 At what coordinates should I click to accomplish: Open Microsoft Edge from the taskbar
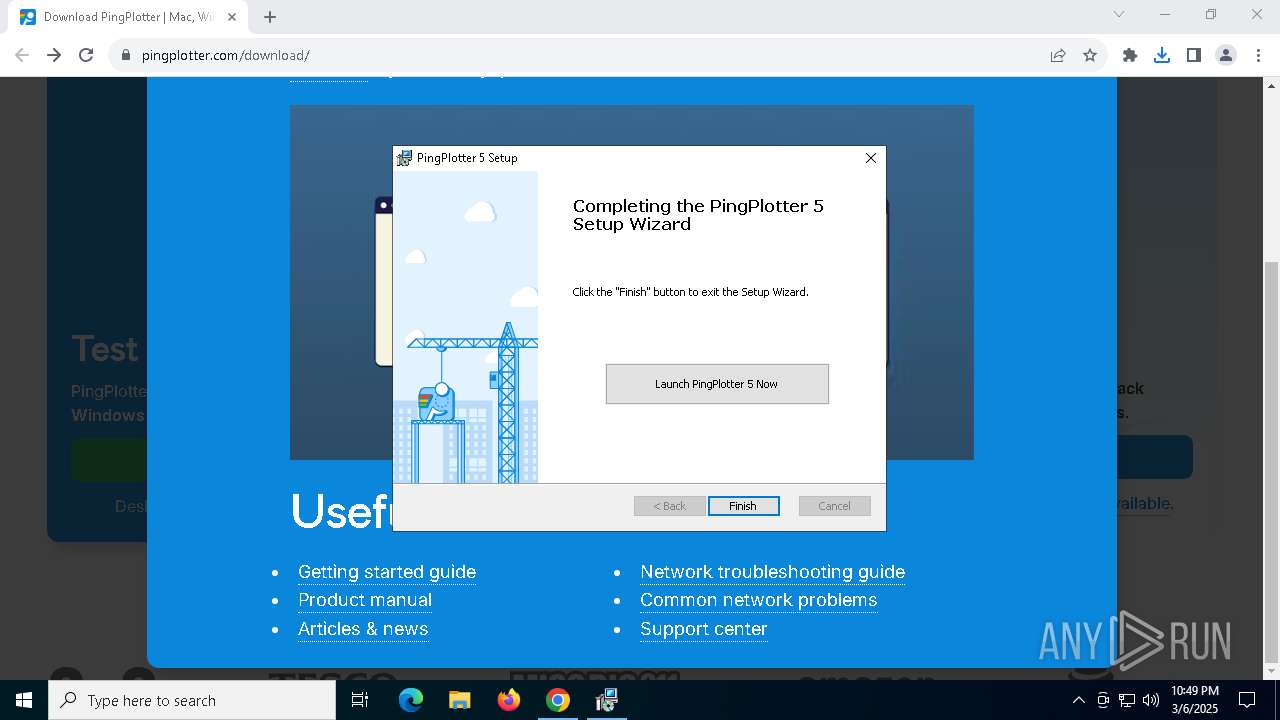(x=411, y=700)
